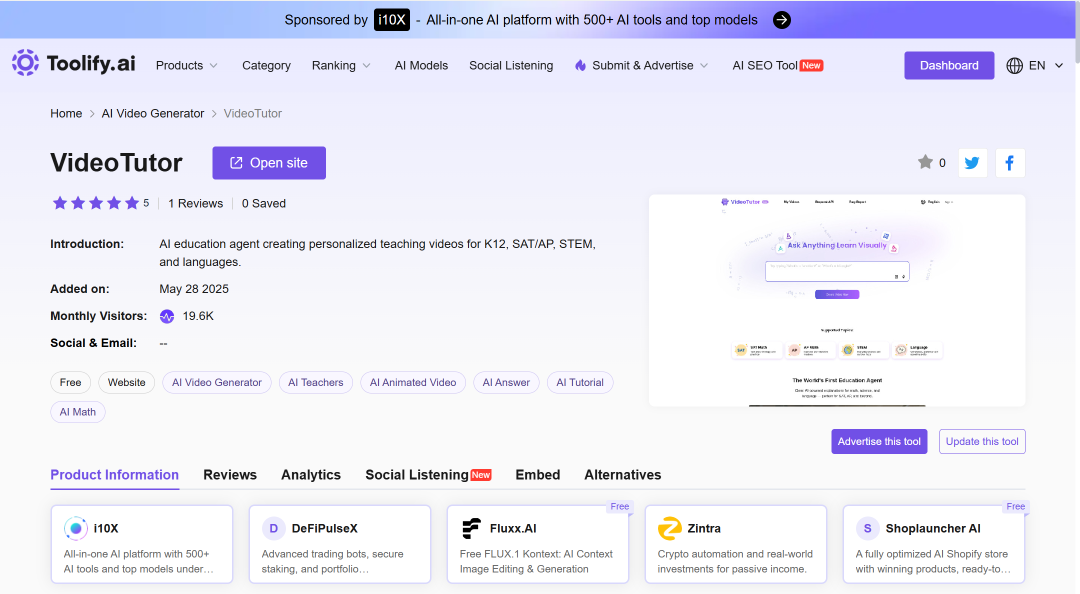Share VideoTutor on Facebook
The width and height of the screenshot is (1080, 594).
1010,163
